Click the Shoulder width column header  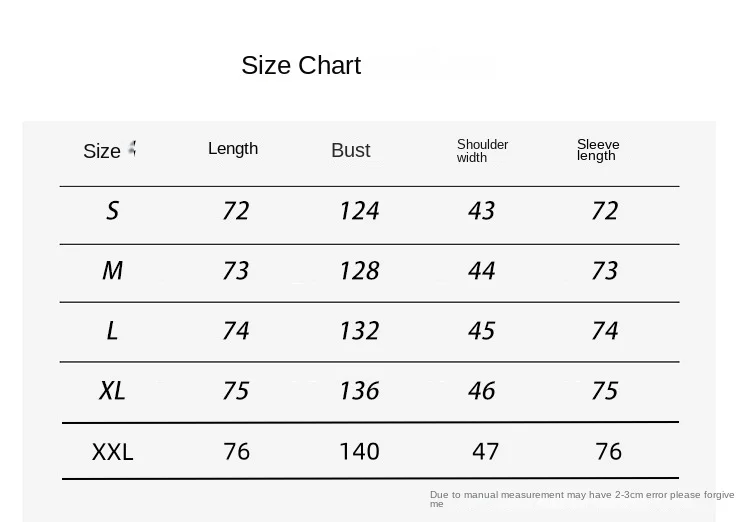coord(482,151)
